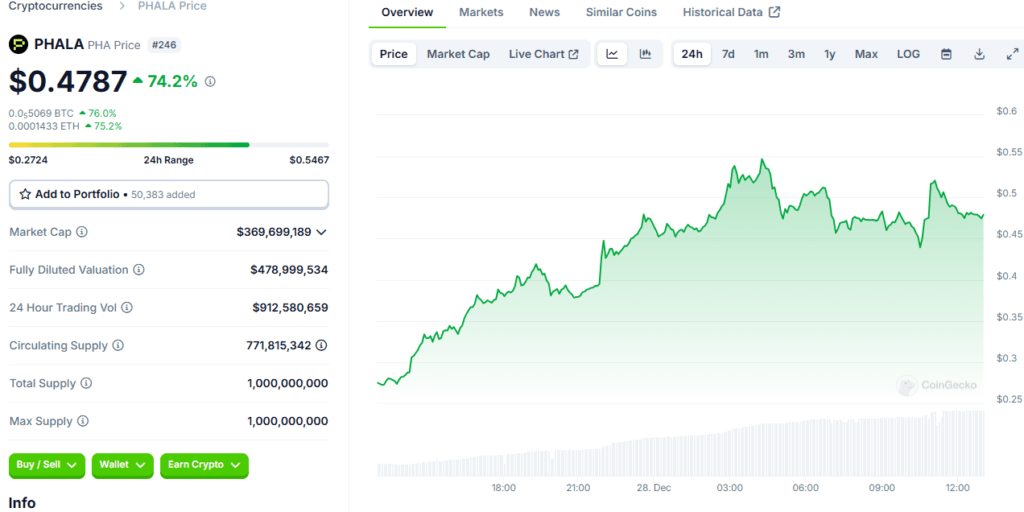
Task: Show 24 Hour Trading Vol info icon
Action: point(127,308)
